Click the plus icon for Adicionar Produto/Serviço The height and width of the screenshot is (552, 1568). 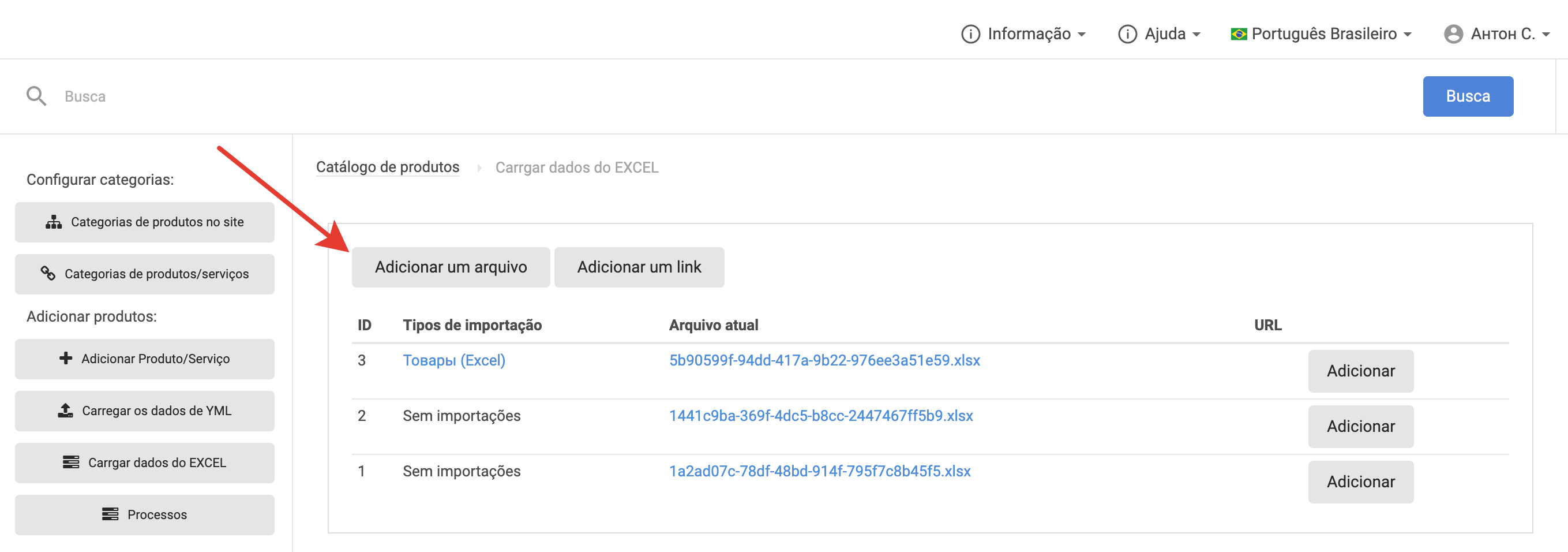[x=66, y=358]
